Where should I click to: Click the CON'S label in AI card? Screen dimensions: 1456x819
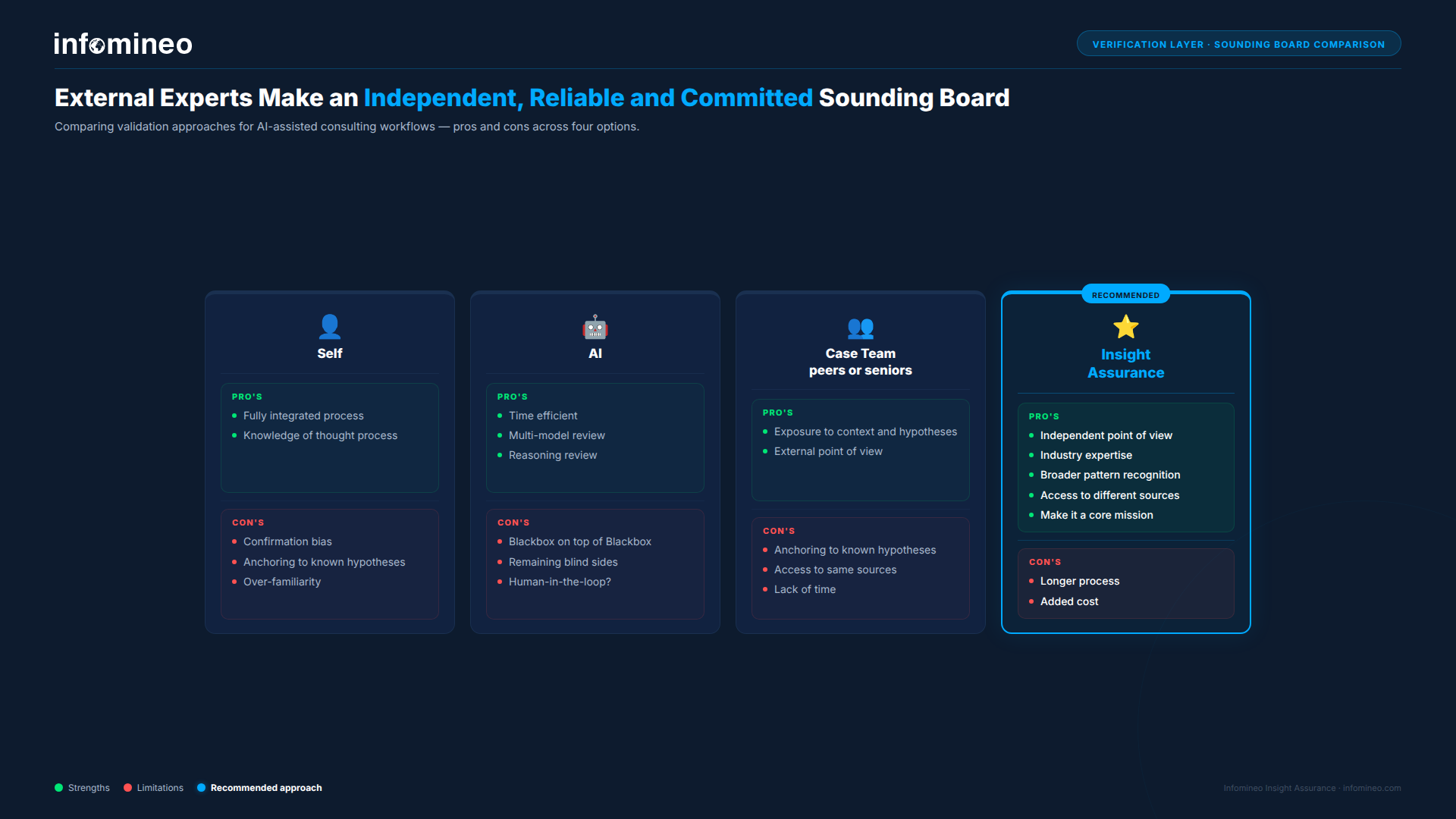(513, 522)
